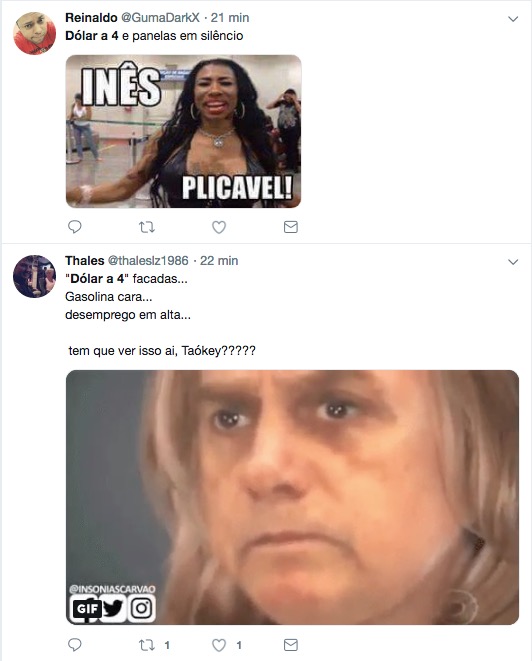Visit the @thaleslz1986 handle link

148,261
